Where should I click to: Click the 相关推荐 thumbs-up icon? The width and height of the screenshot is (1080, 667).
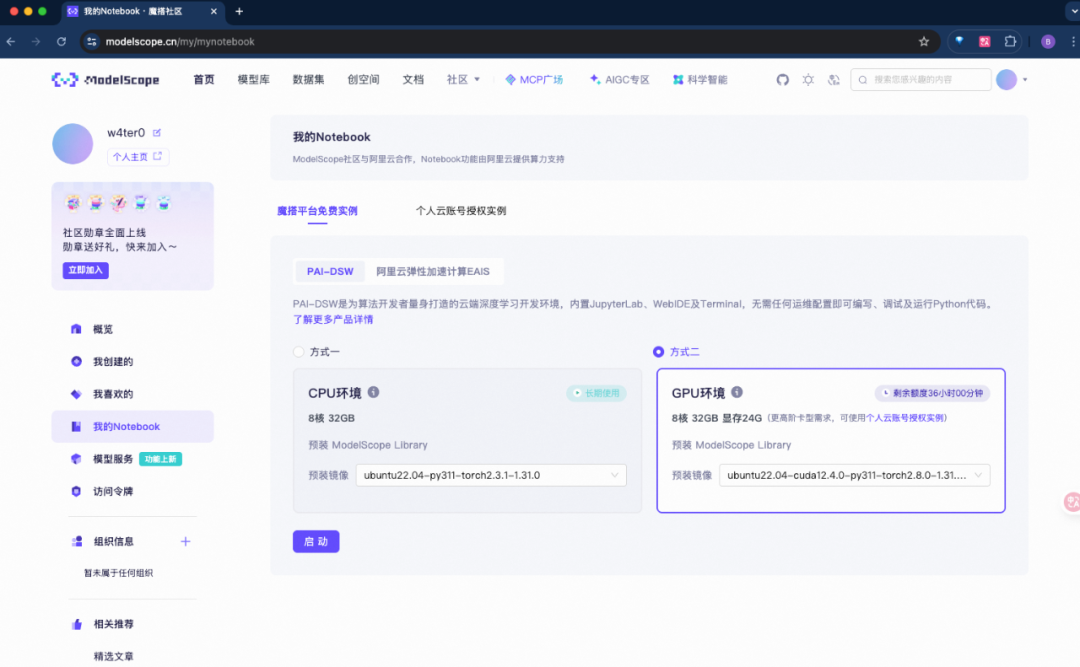pyautogui.click(x=76, y=624)
